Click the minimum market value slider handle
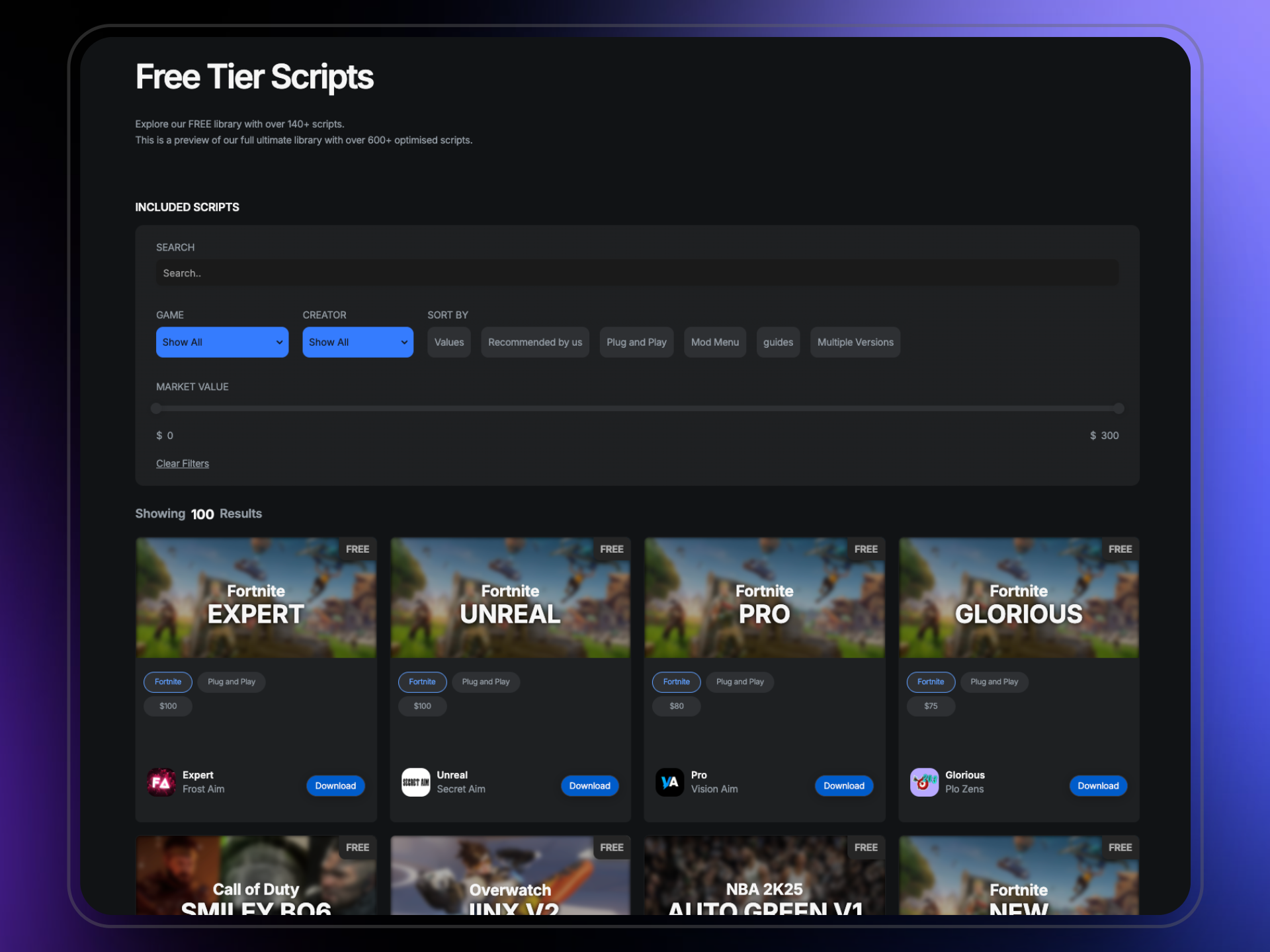Image resolution: width=1270 pixels, height=952 pixels. (x=156, y=409)
